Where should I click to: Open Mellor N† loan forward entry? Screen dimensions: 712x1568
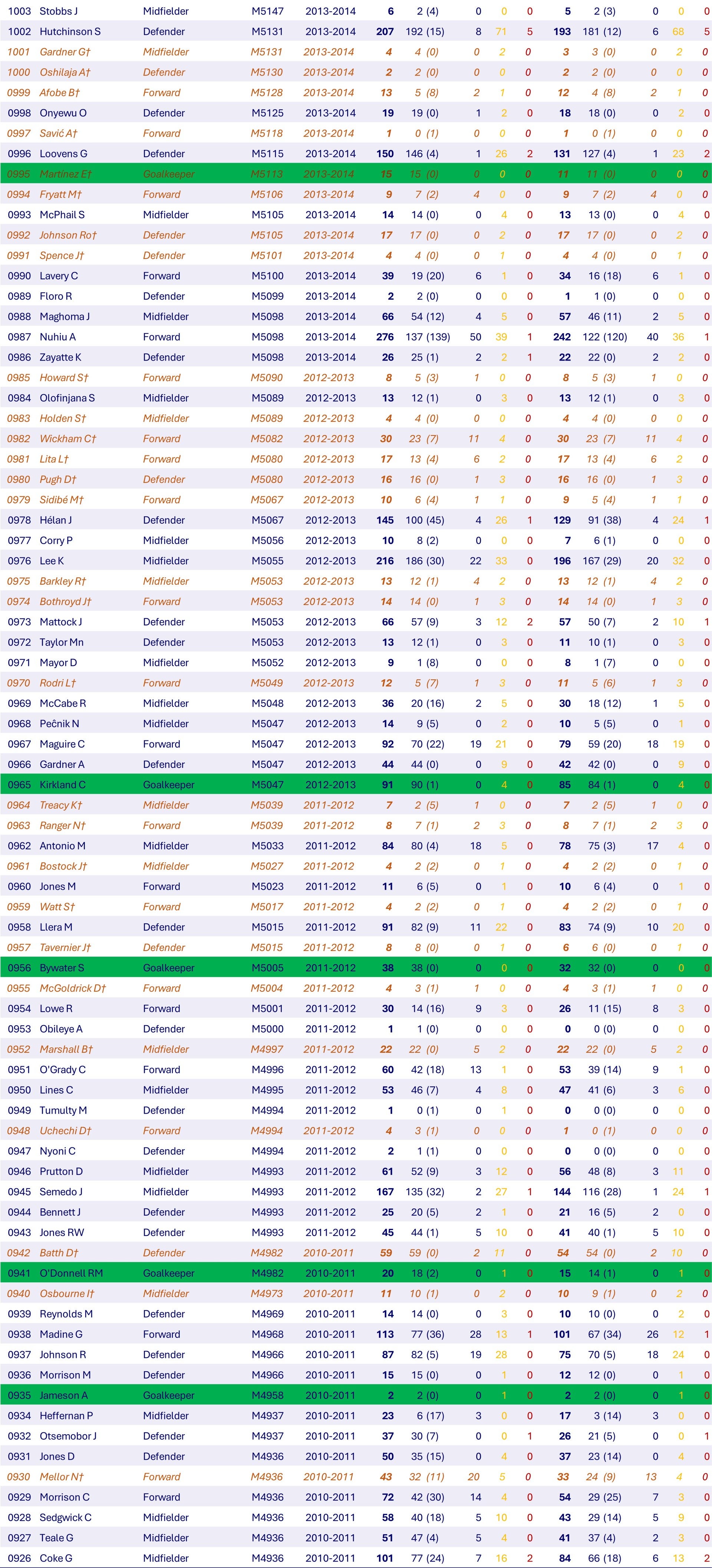click(x=62, y=1476)
